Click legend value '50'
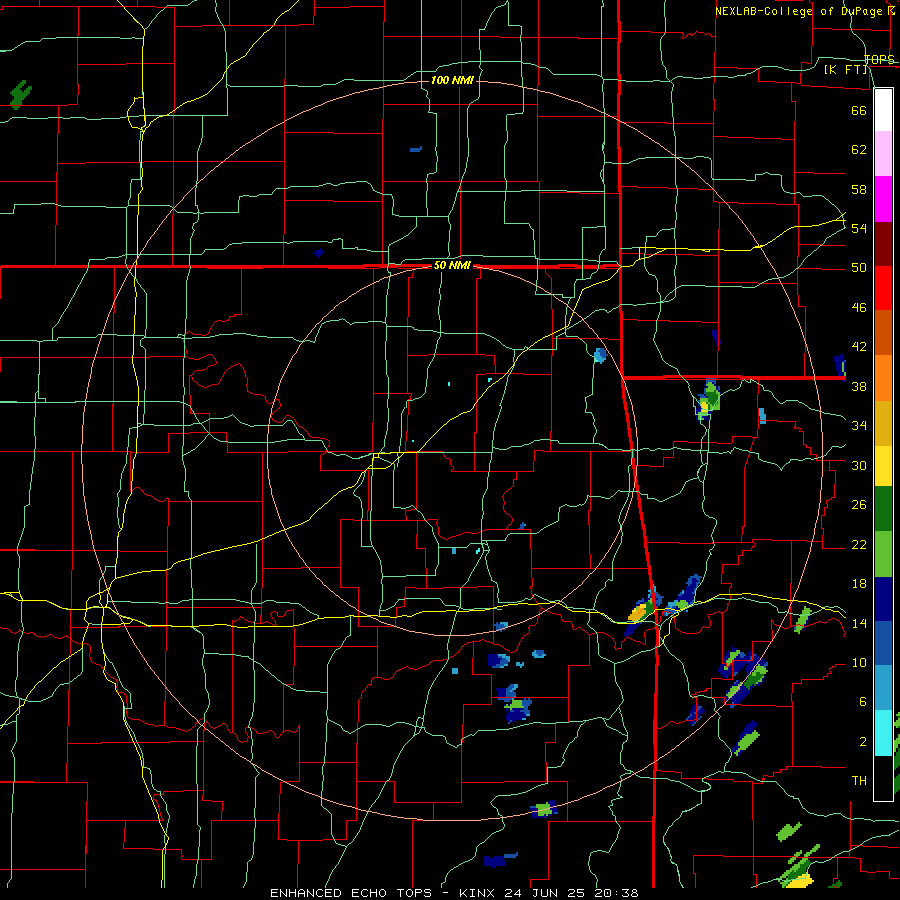The height and width of the screenshot is (900, 900). point(859,268)
